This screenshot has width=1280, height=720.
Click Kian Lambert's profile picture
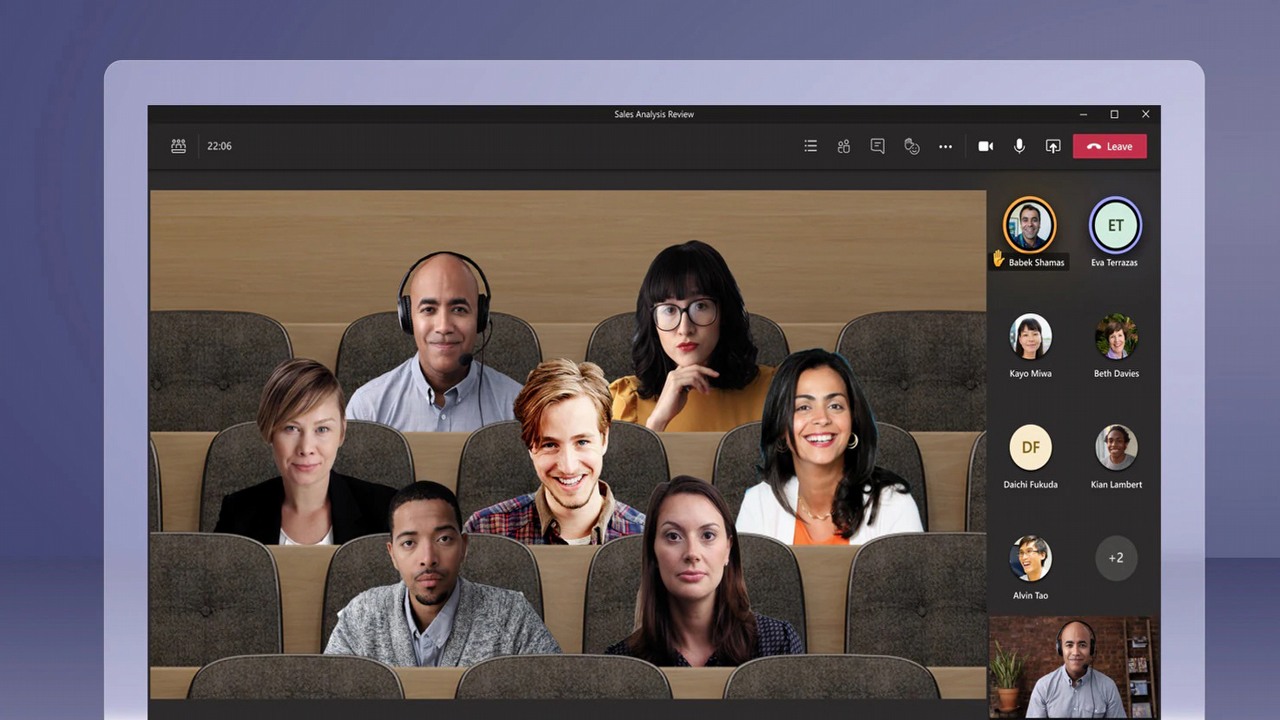(x=1116, y=447)
